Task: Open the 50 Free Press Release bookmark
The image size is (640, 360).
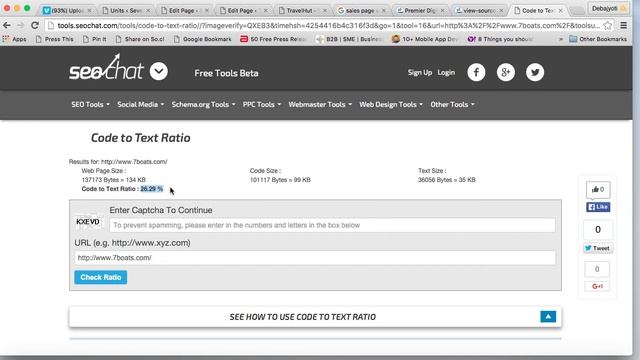Action: [x=273, y=39]
